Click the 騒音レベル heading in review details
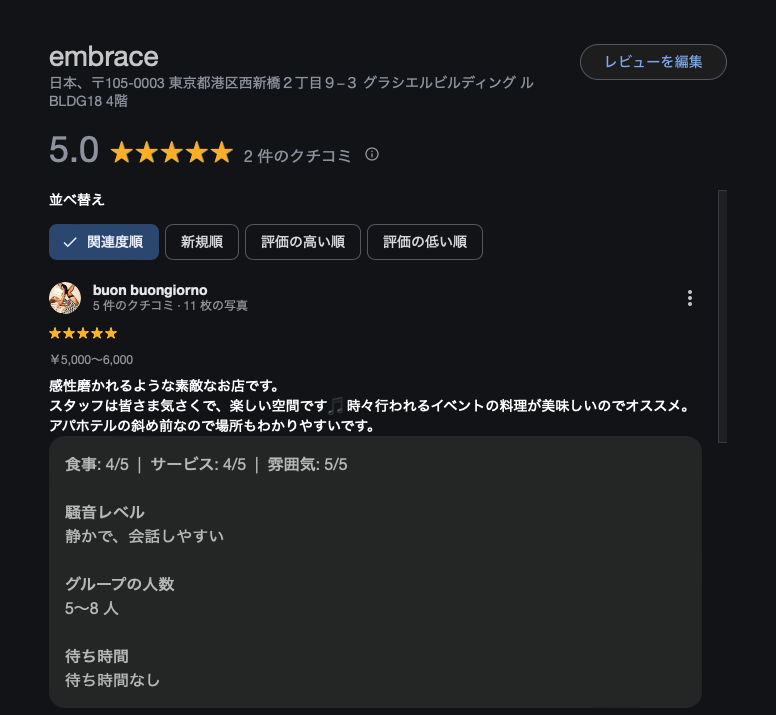Viewport: 776px width, 715px height. click(105, 512)
